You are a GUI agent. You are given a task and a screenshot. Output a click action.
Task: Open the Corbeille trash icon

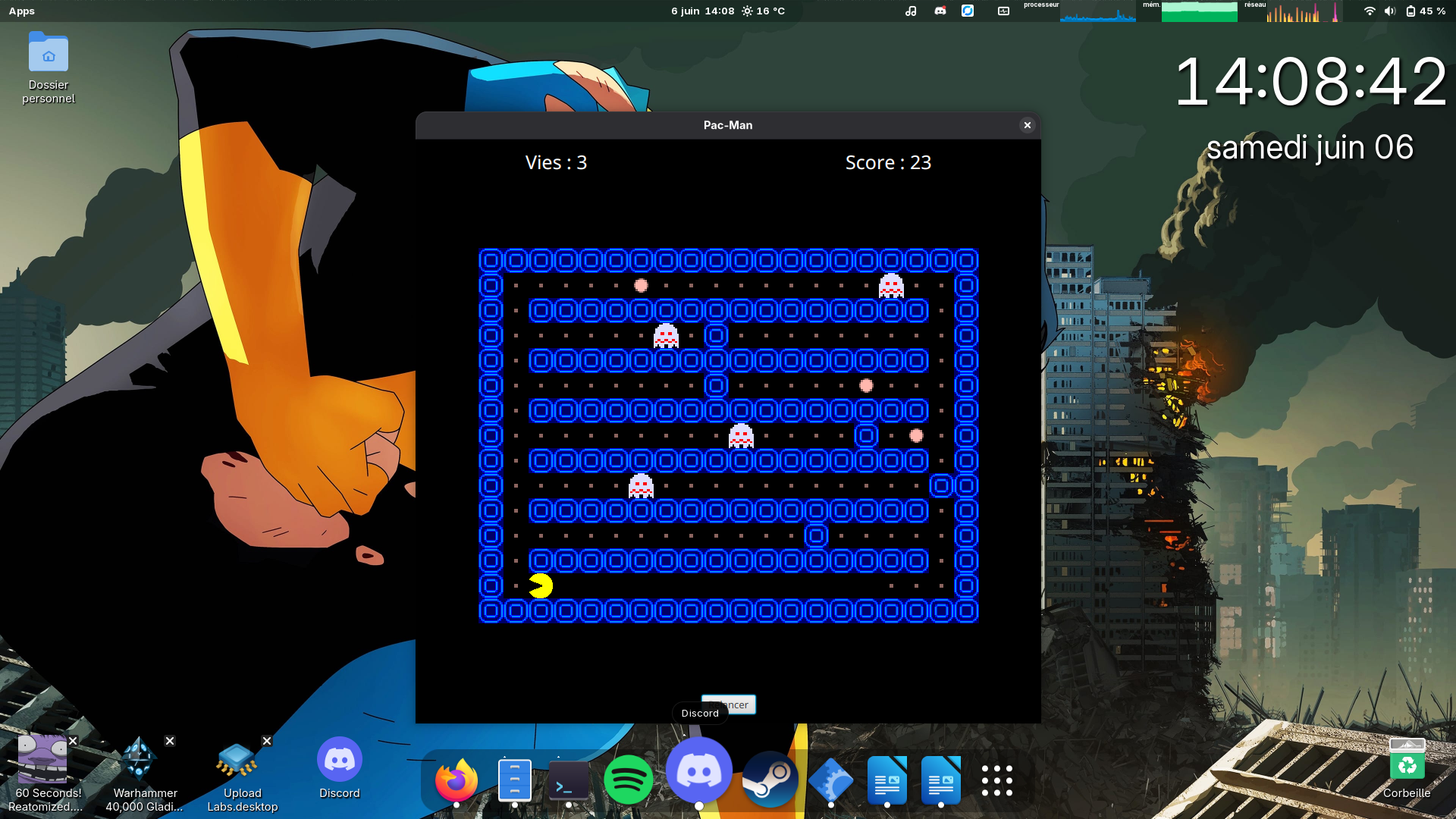click(x=1407, y=767)
